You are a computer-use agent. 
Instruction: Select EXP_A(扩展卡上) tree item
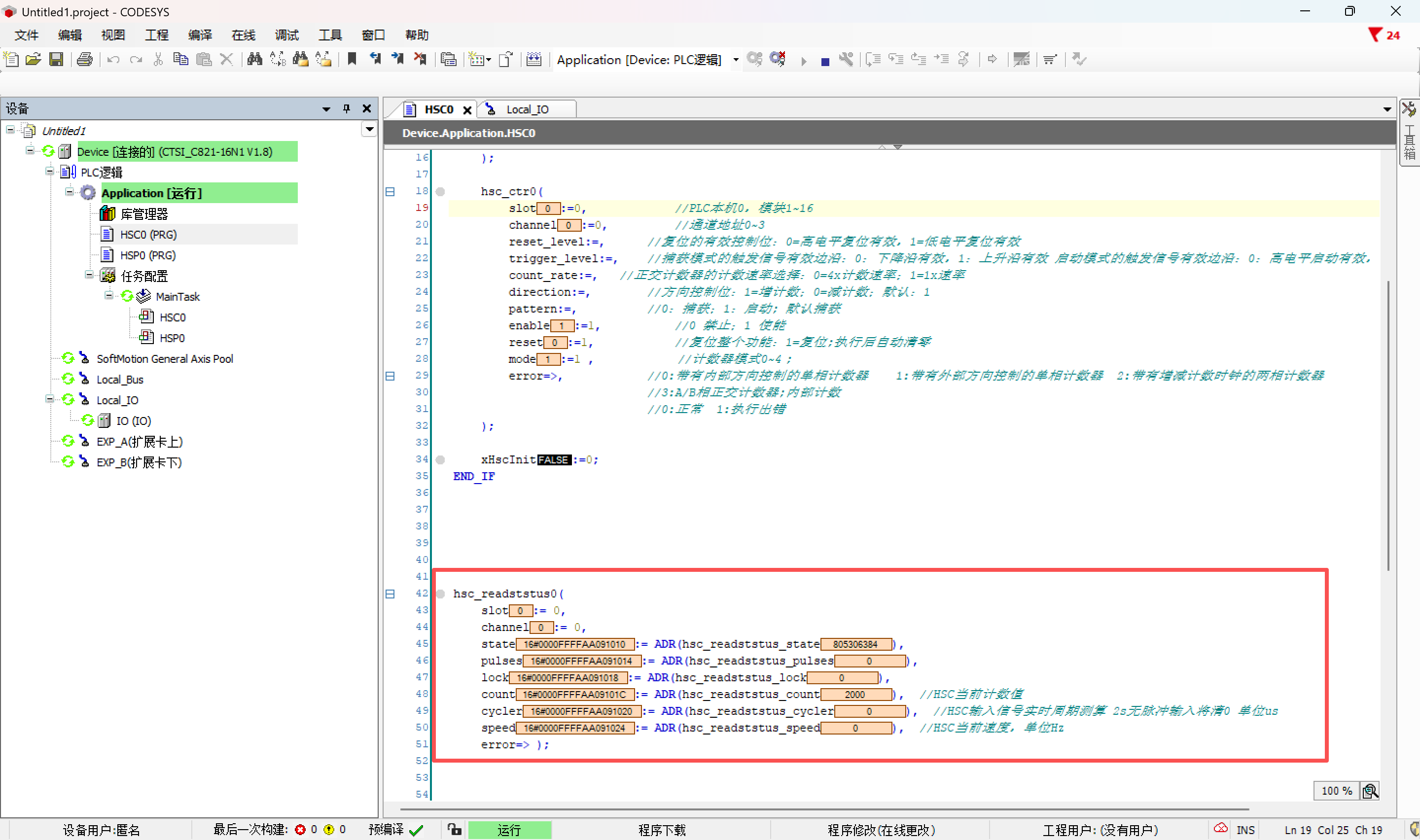pyautogui.click(x=139, y=442)
